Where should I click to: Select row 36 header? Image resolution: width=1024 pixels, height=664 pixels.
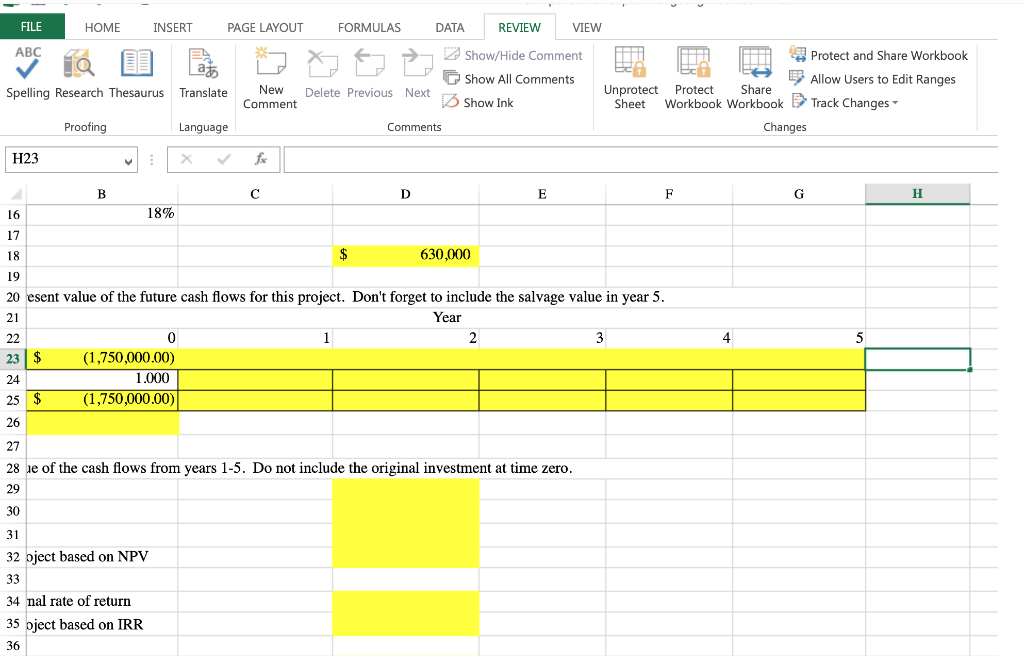[x=13, y=646]
